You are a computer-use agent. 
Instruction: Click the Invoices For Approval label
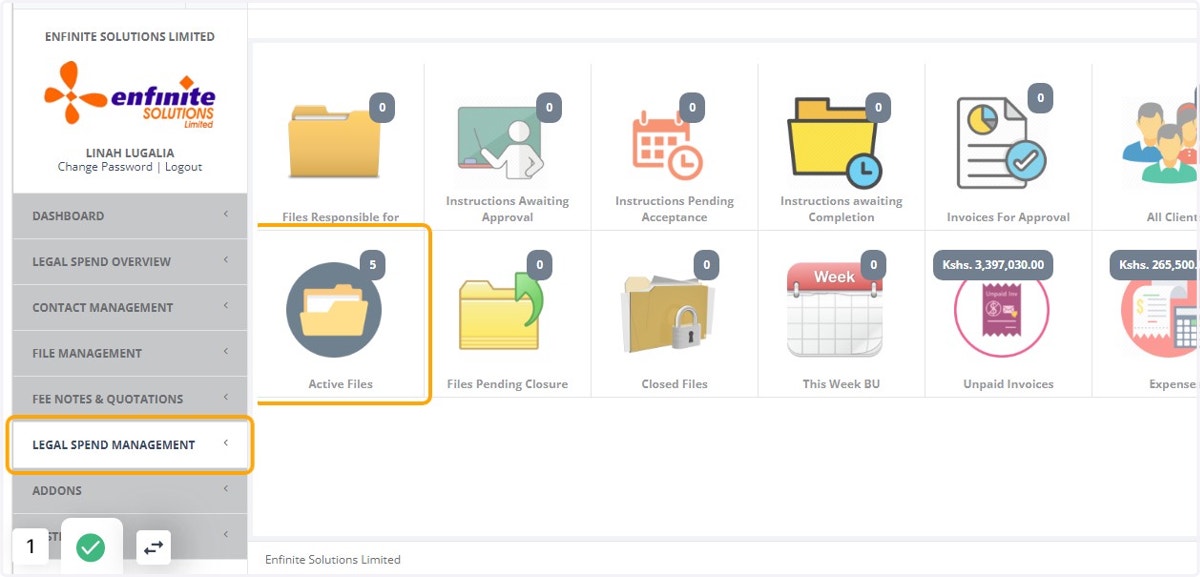pyautogui.click(x=1008, y=217)
